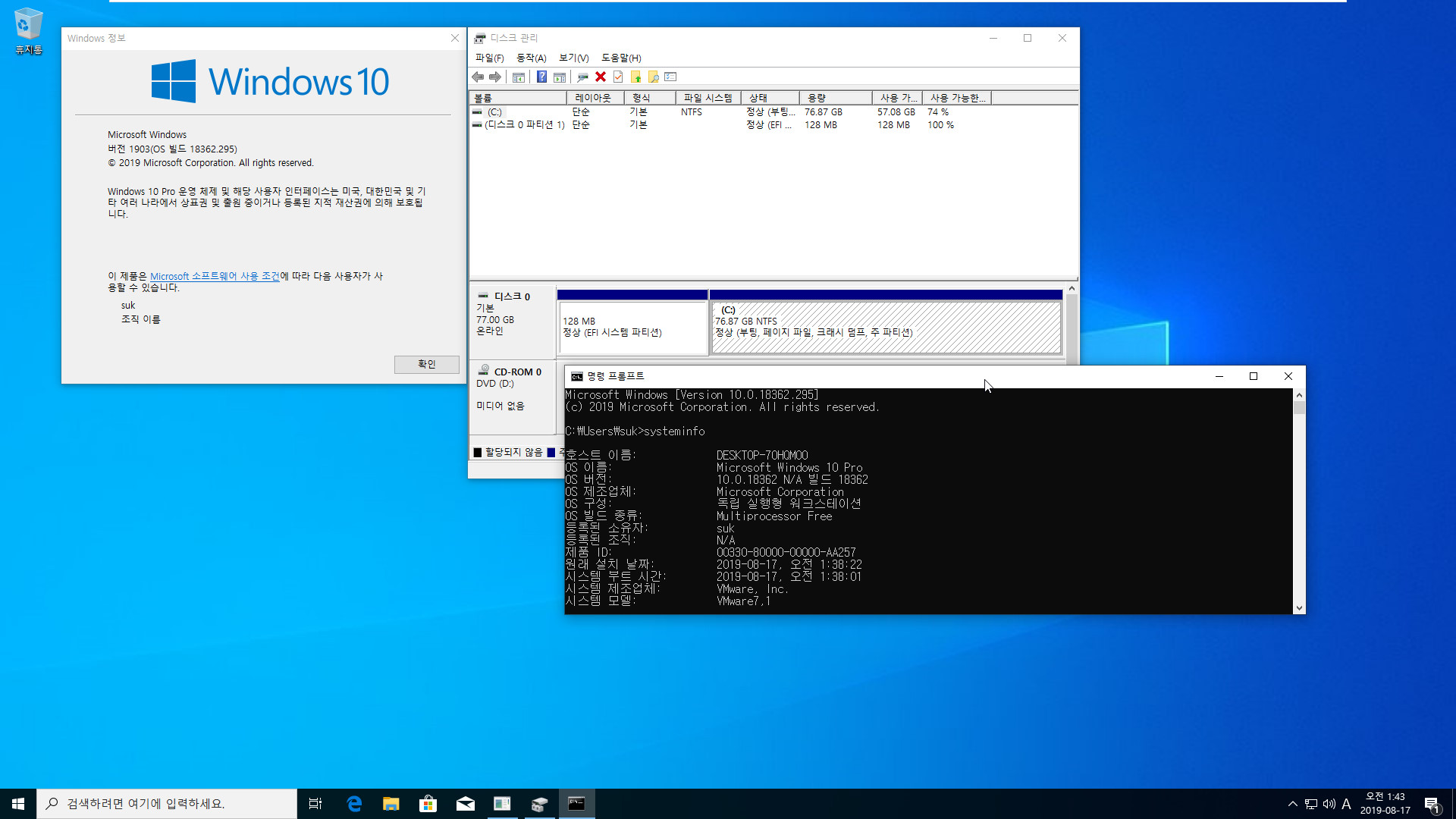
Task: Click the 미디어 없음 text under CD-ROM 0
Action: pos(500,406)
